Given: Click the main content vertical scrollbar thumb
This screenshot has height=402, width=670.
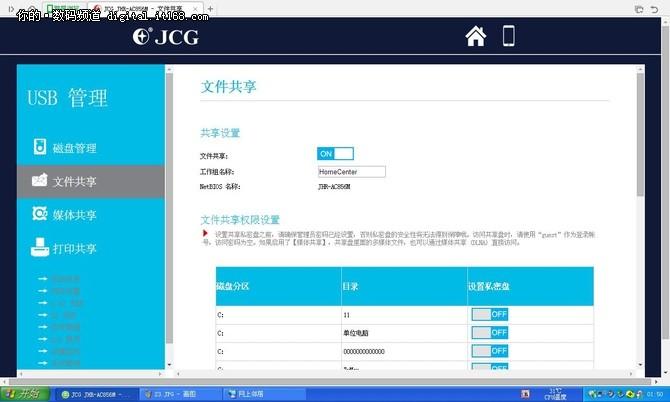Looking at the screenshot, I should [x=640, y=135].
